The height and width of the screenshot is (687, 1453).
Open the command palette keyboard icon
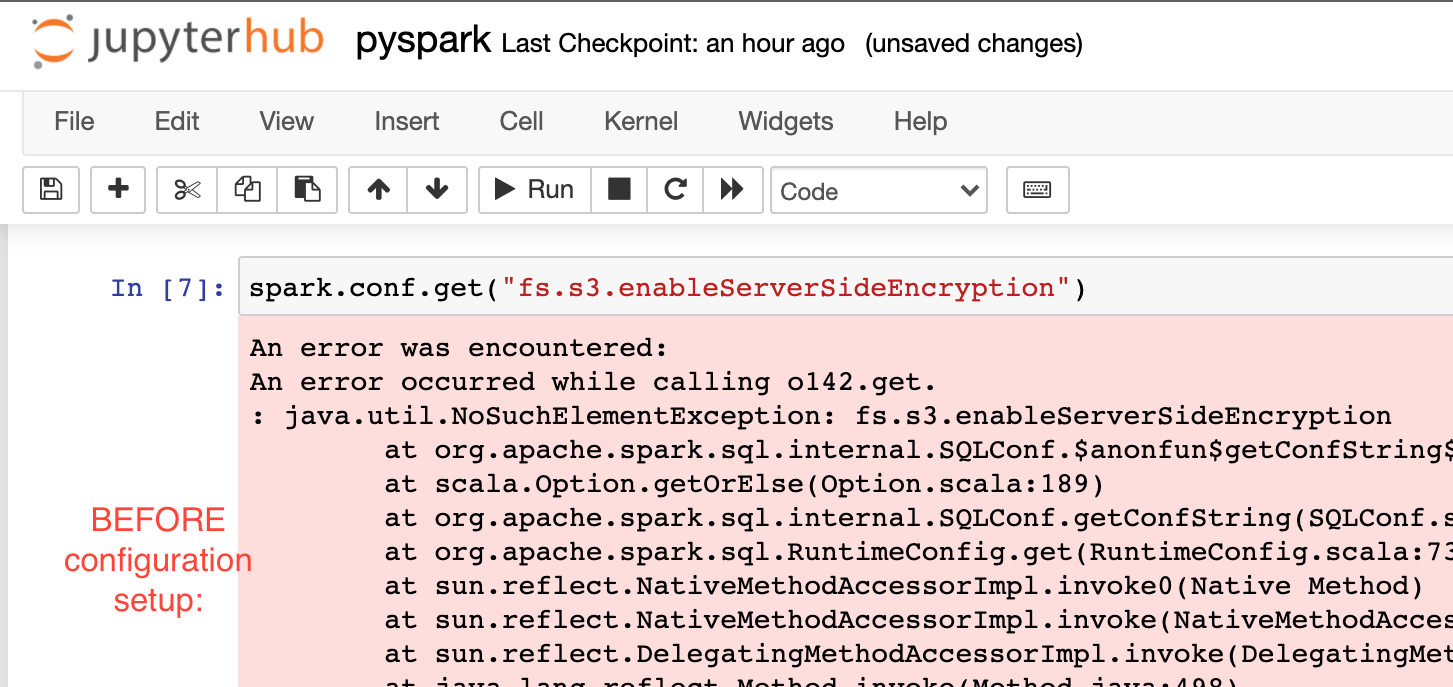click(x=1037, y=190)
